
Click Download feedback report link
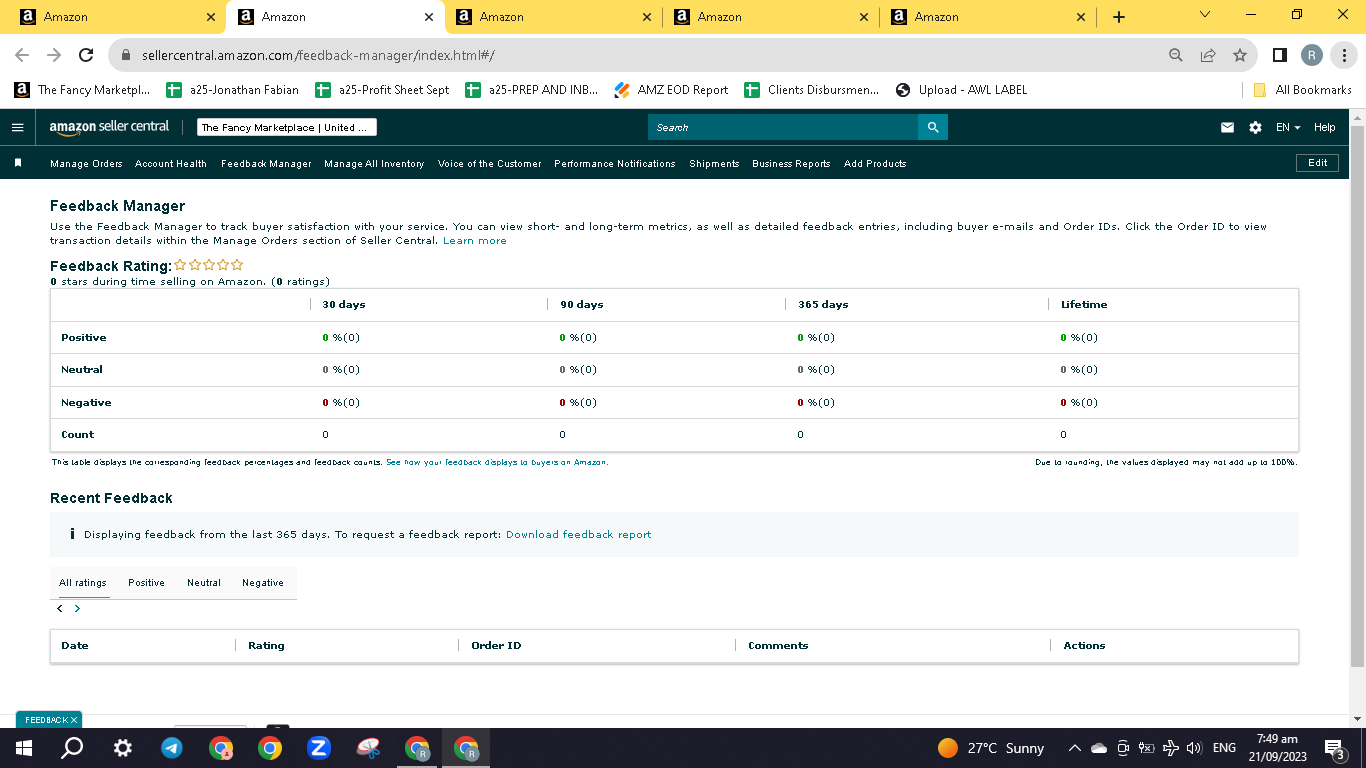click(578, 535)
